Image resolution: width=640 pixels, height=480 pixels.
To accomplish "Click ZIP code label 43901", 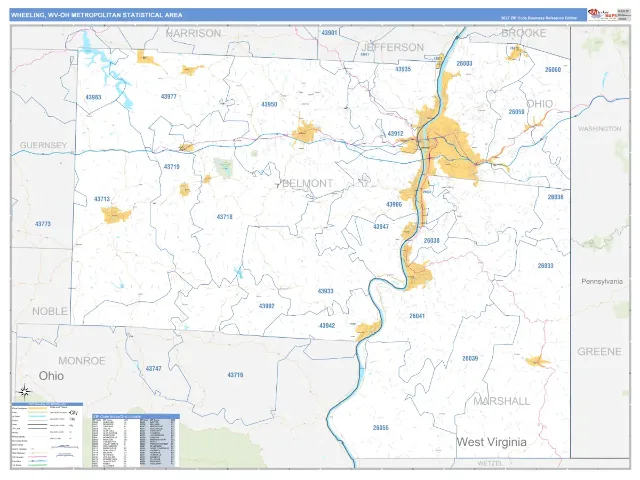I will coord(329,32).
